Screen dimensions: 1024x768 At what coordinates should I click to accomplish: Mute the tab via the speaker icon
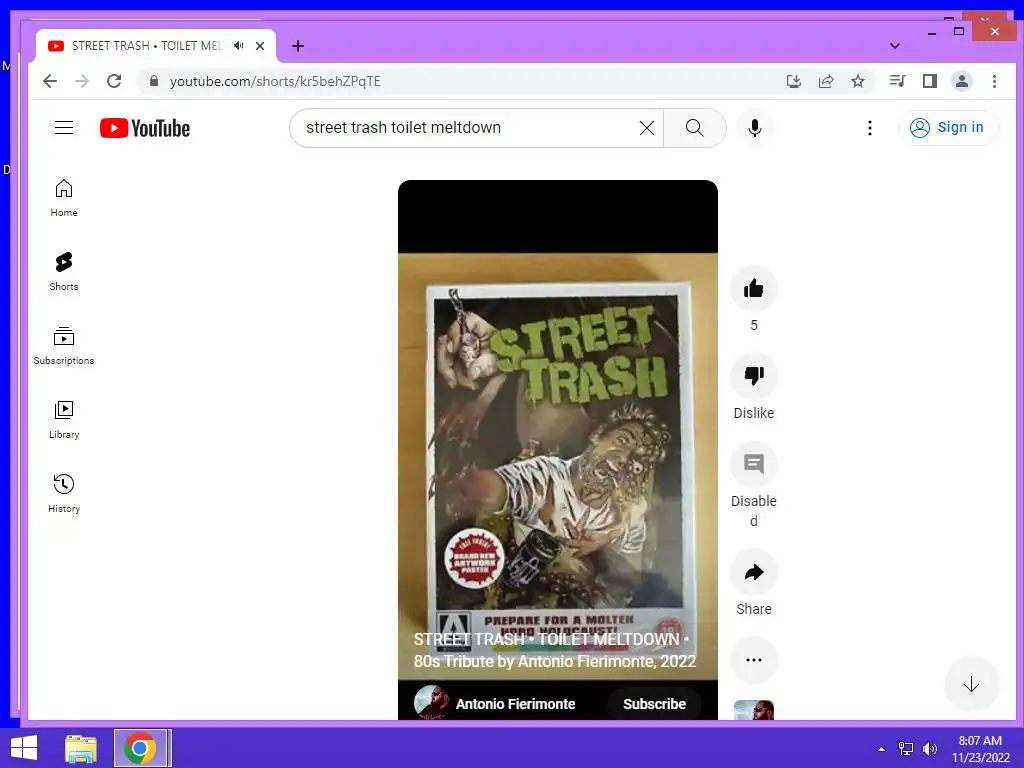click(x=238, y=46)
